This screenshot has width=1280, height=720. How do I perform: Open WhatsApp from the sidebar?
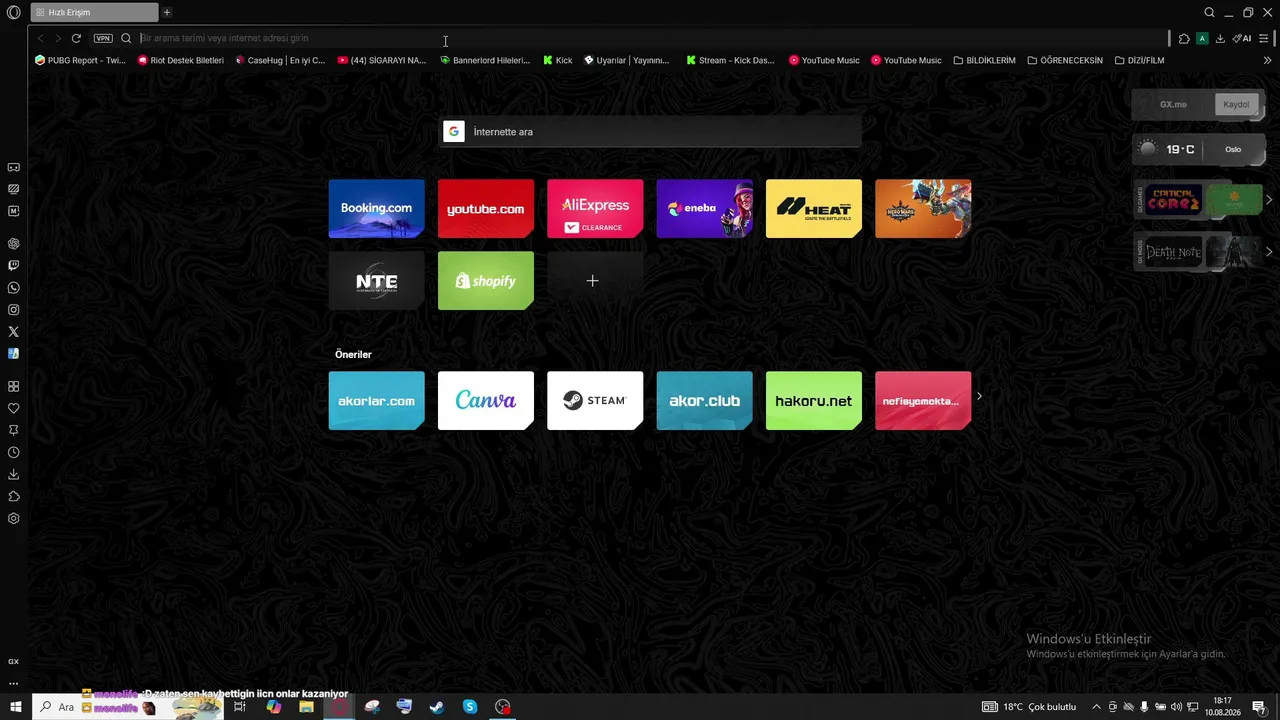(x=14, y=288)
